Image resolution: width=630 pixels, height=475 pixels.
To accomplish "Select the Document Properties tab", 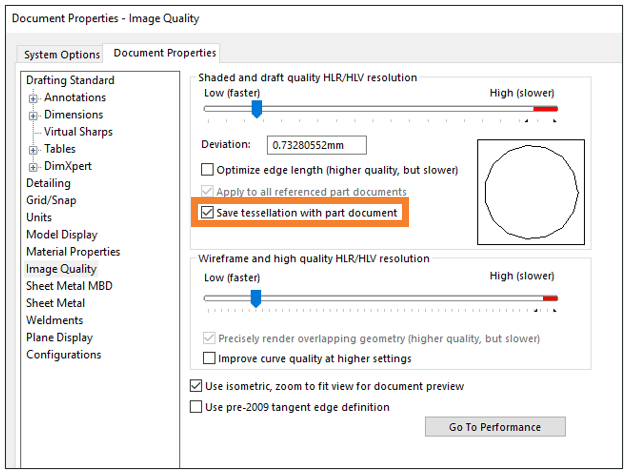I will pyautogui.click(x=164, y=53).
